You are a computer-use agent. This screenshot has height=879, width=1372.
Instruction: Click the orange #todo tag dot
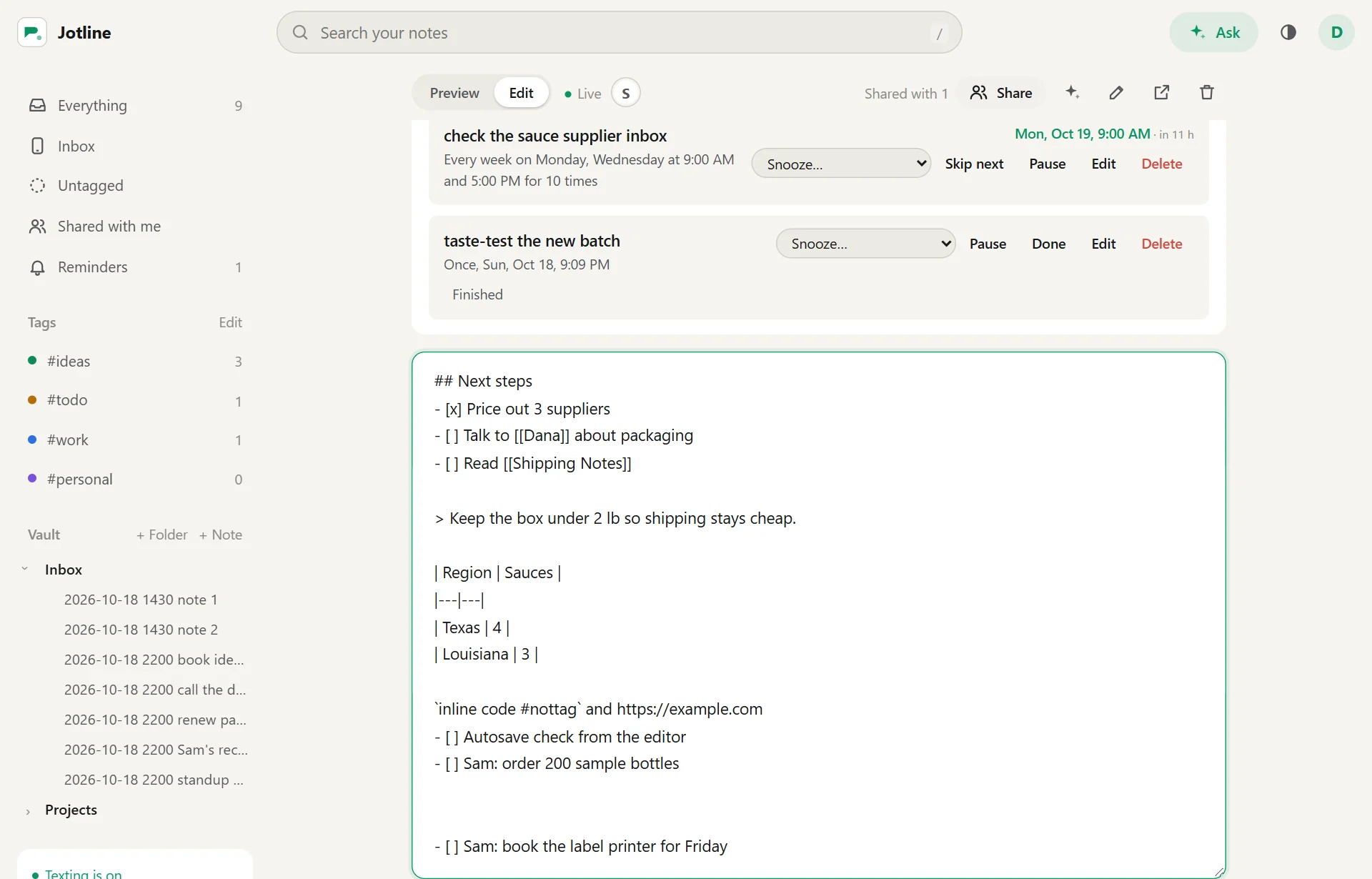pos(32,399)
